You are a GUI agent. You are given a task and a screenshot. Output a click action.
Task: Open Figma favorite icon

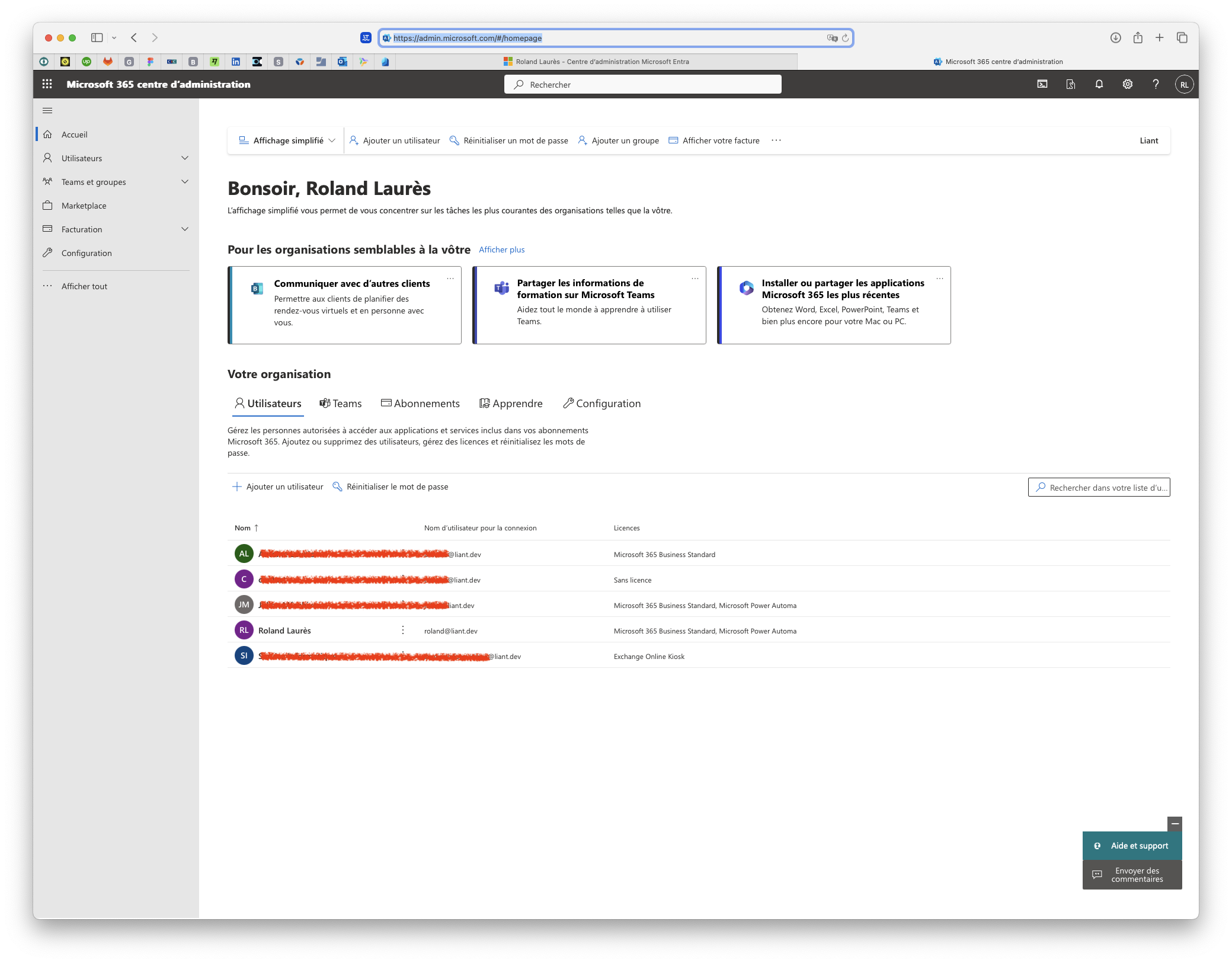coord(151,62)
